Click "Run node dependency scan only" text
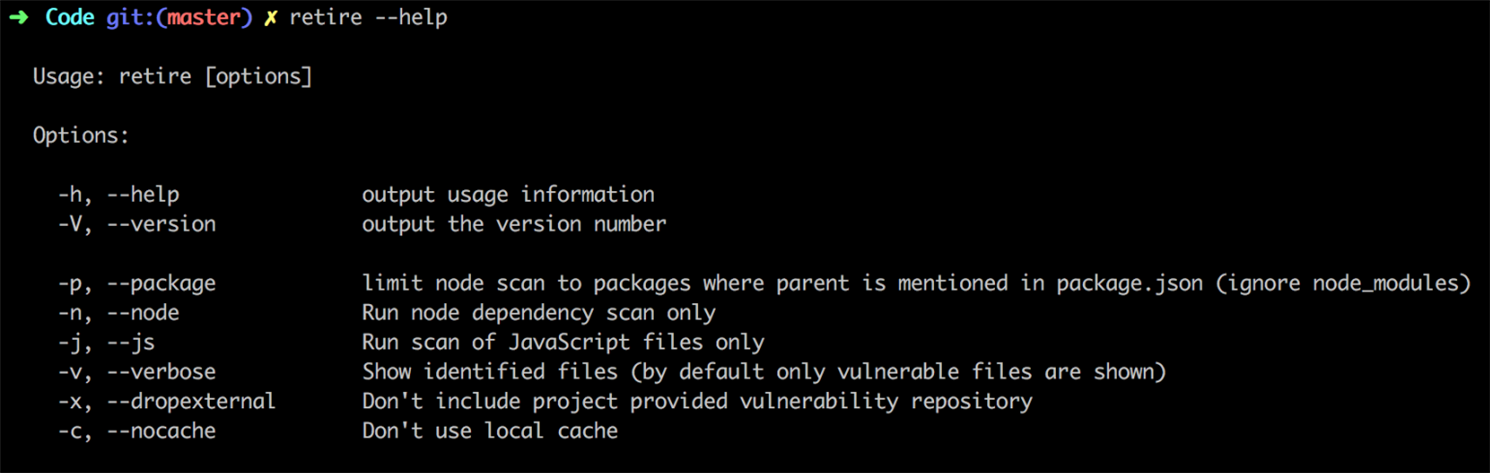Screen dimensions: 1490x473 coord(538,313)
